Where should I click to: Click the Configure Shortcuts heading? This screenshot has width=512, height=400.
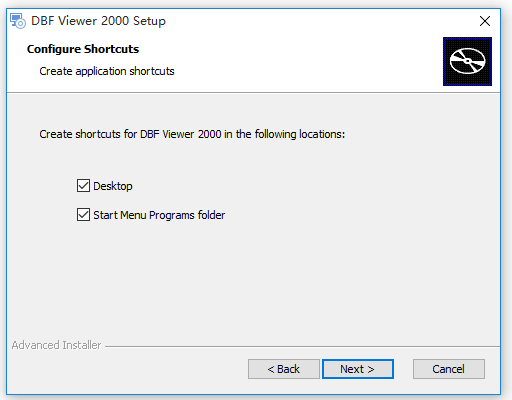(83, 49)
